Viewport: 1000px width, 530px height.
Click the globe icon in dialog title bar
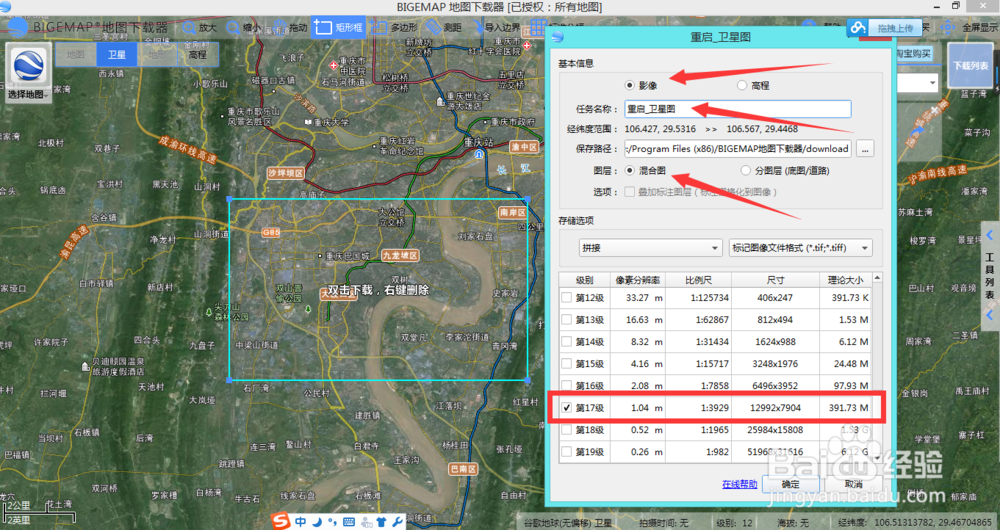(x=557, y=37)
